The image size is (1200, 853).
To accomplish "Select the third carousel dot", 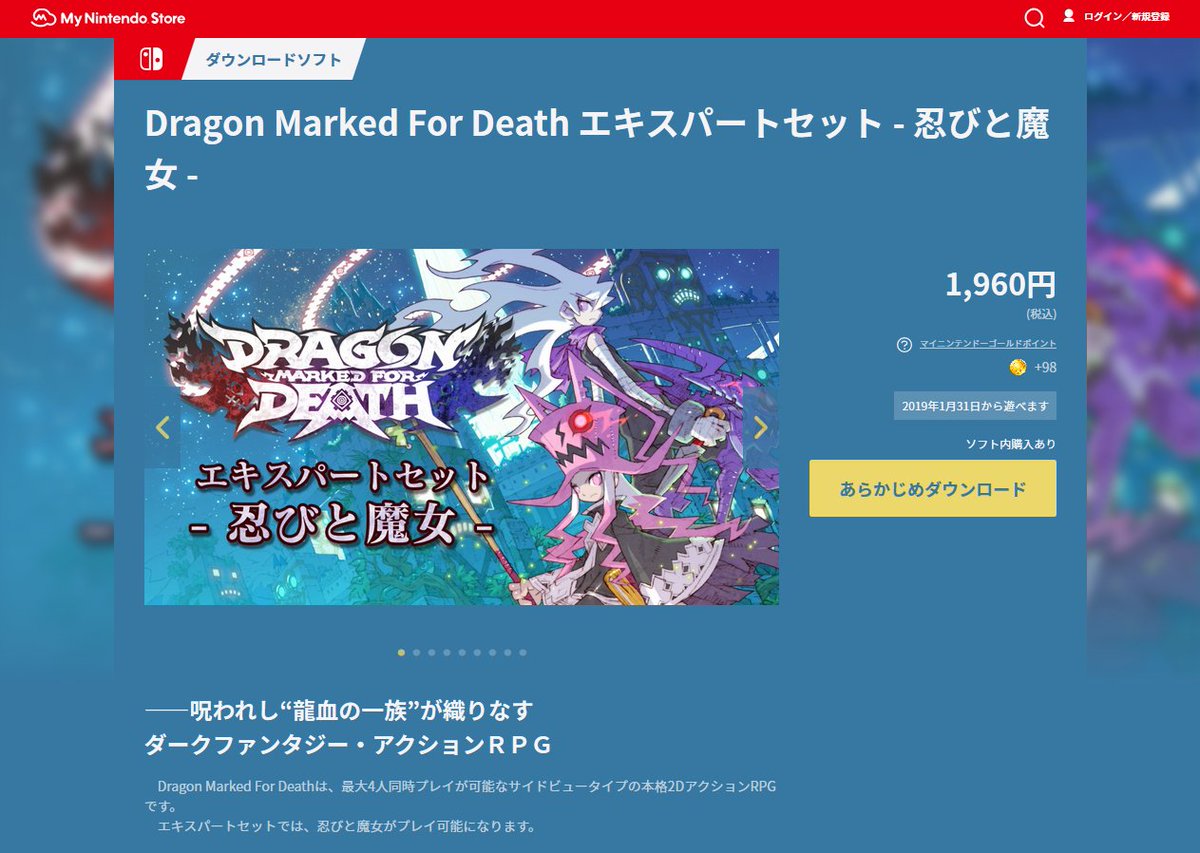I will [431, 652].
